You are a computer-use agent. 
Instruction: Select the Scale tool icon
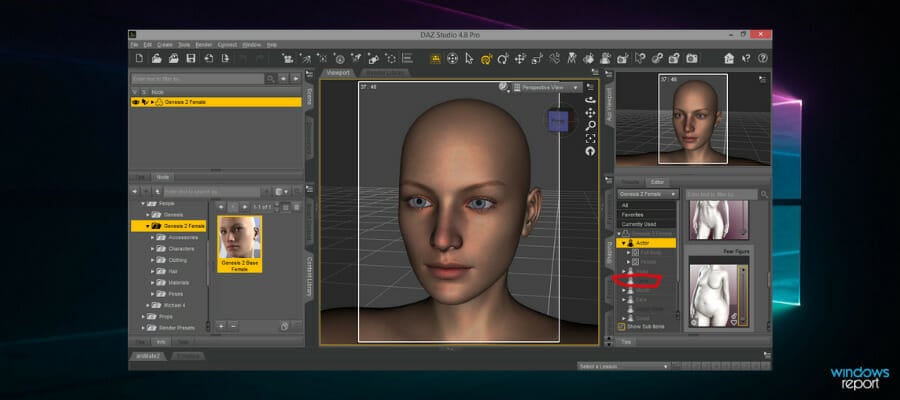coord(537,58)
